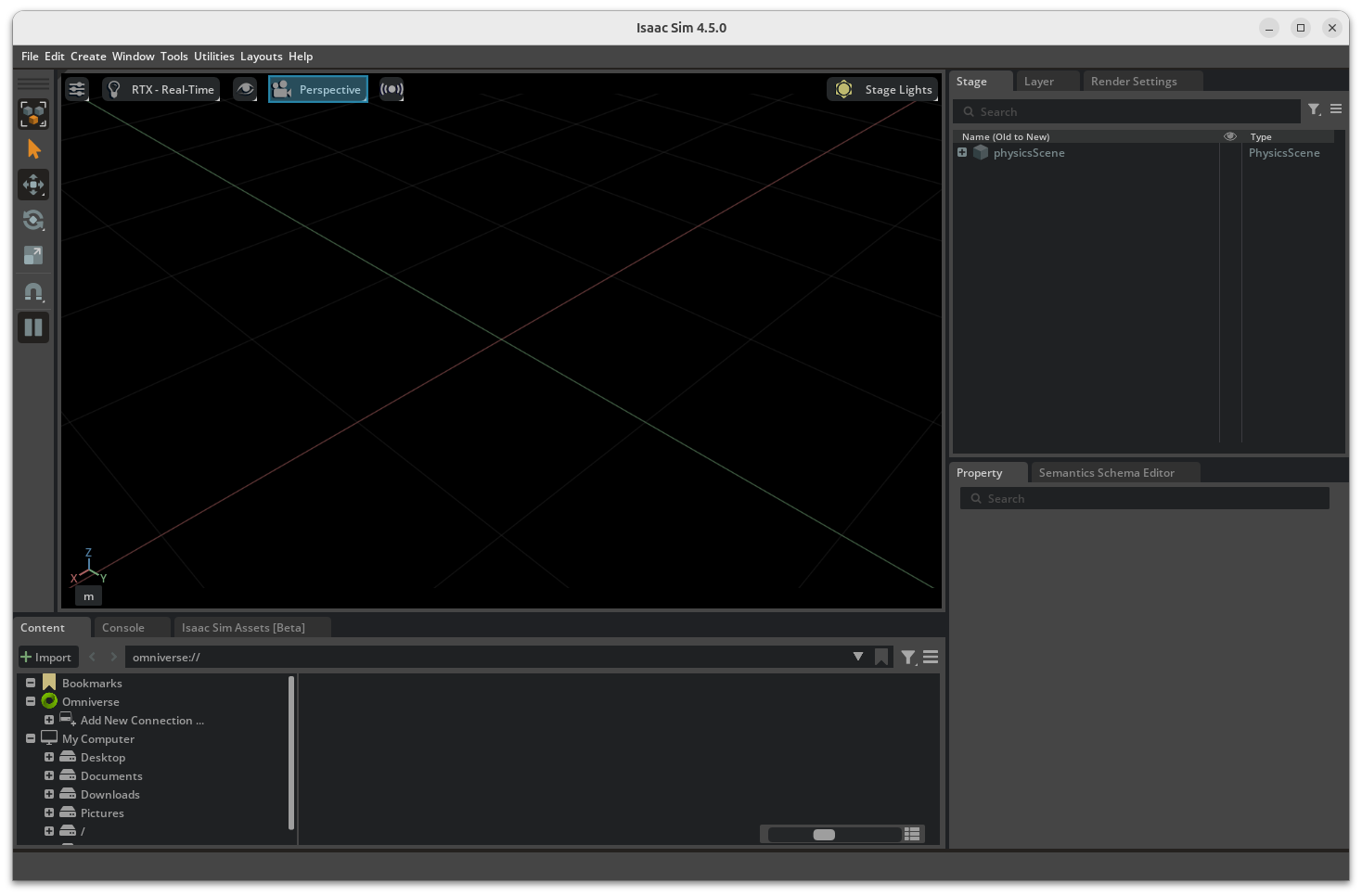Expand the physicsScene tree item
This screenshot has height=896, width=1362.
962,153
